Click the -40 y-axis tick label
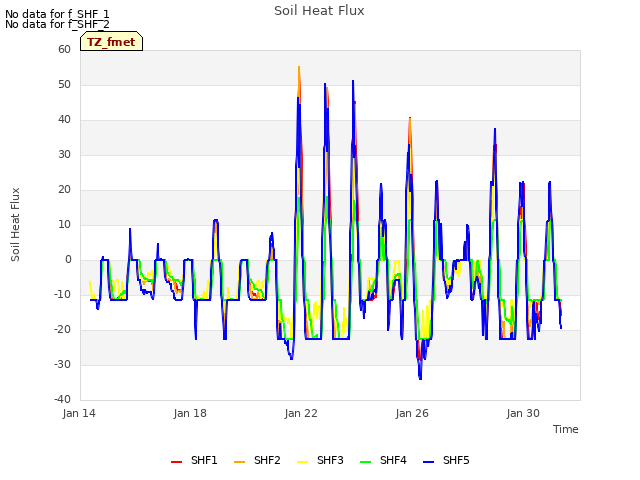 coord(62,399)
